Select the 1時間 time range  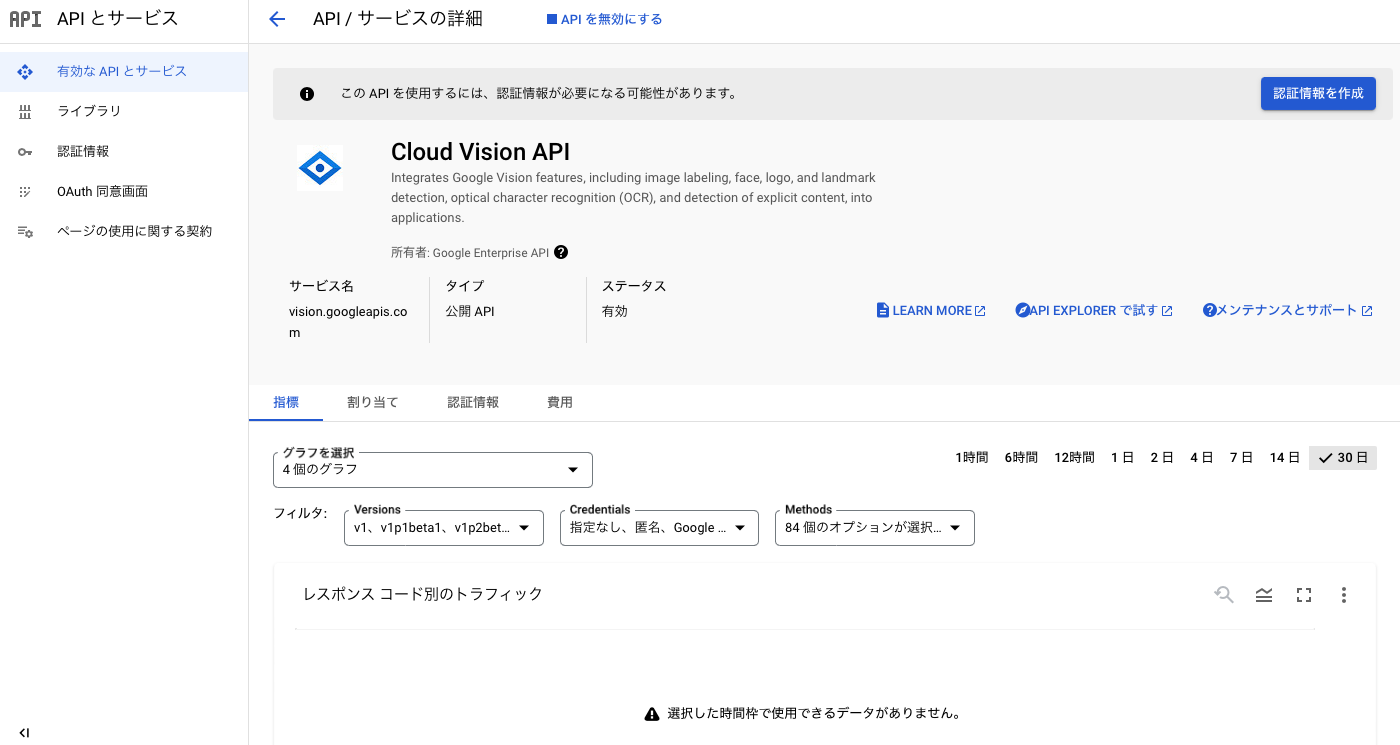971,457
